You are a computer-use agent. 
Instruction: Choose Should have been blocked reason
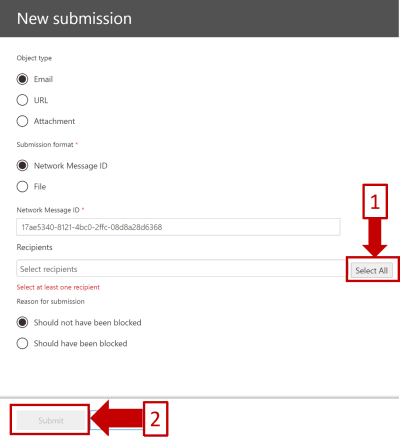coord(22,343)
